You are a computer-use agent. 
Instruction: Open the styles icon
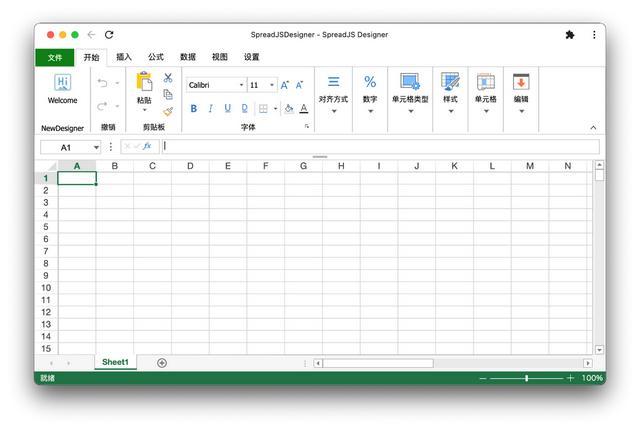pyautogui.click(x=450, y=81)
